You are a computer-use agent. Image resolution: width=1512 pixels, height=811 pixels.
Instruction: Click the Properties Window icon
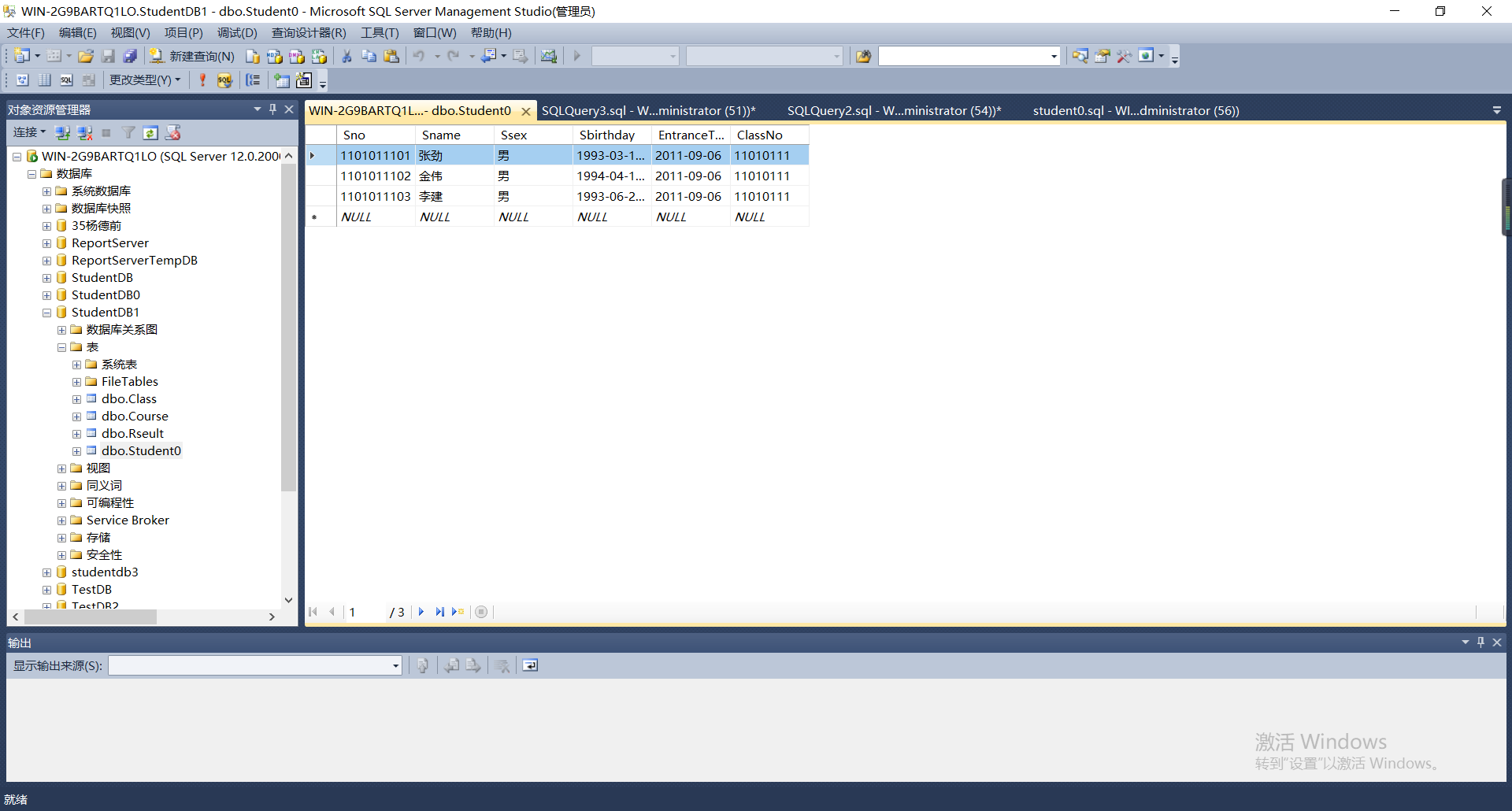pyautogui.click(x=1102, y=56)
